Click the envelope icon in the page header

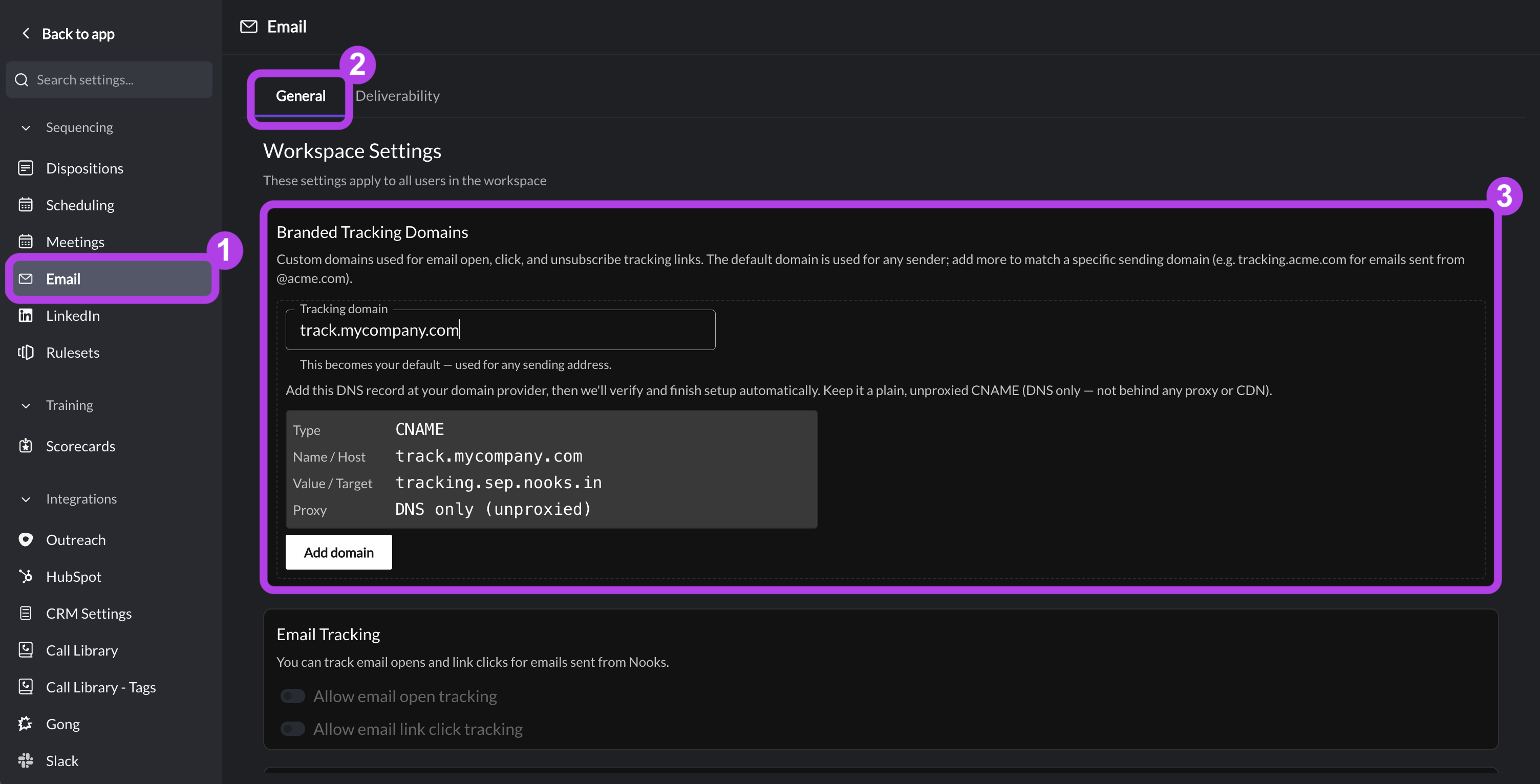tap(249, 26)
